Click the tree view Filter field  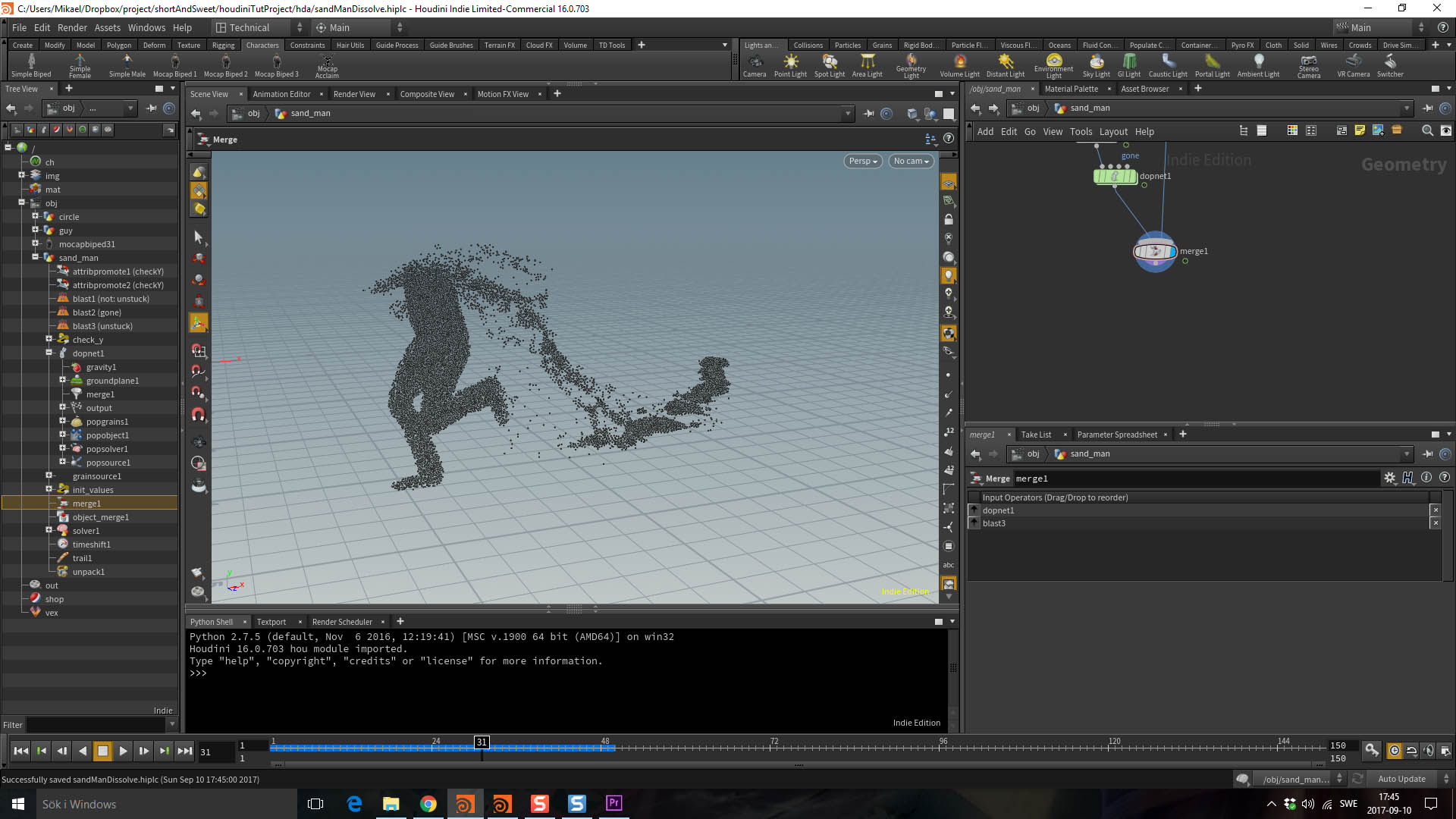pyautogui.click(x=96, y=725)
